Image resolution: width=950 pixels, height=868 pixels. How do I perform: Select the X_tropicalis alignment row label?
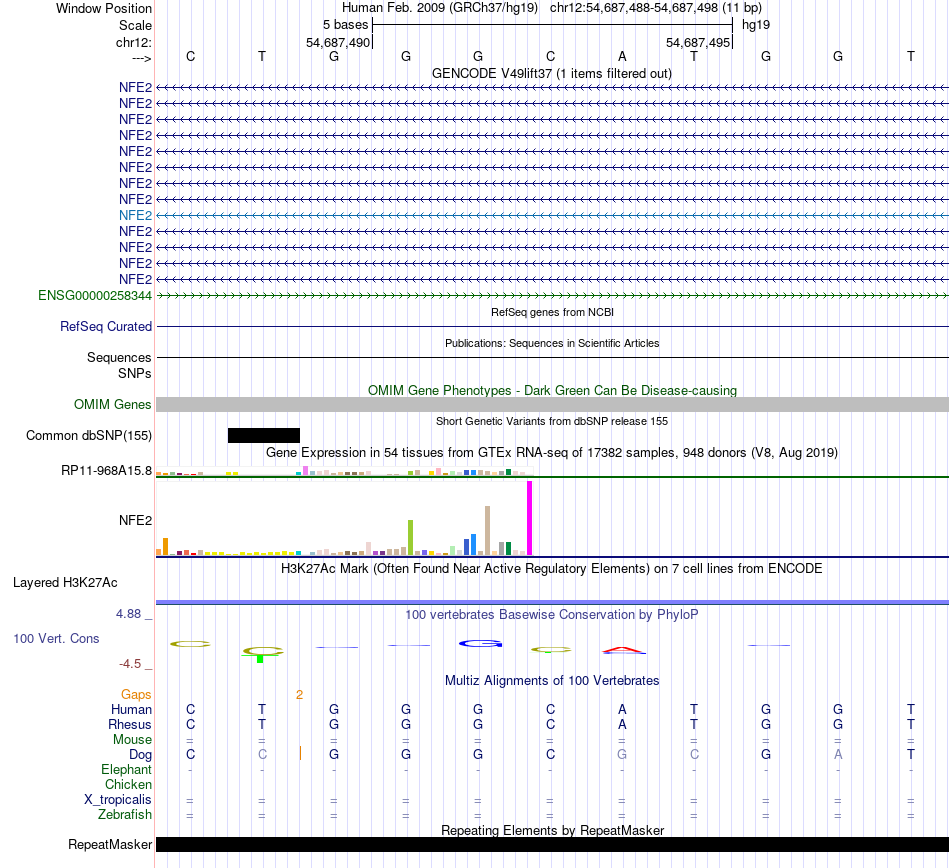tap(118, 800)
